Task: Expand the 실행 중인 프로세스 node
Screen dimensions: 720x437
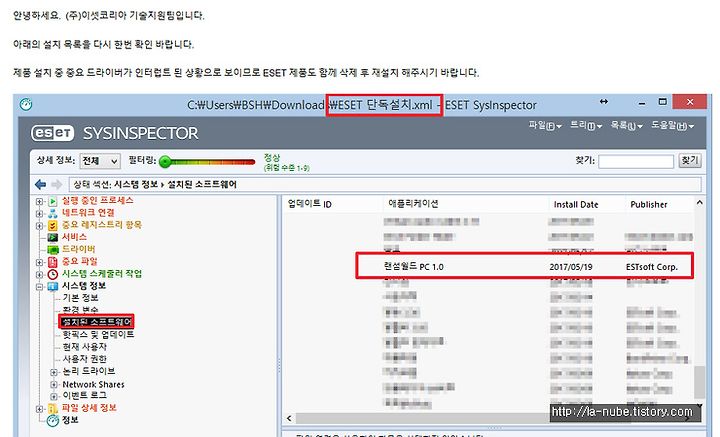Action: point(39,202)
